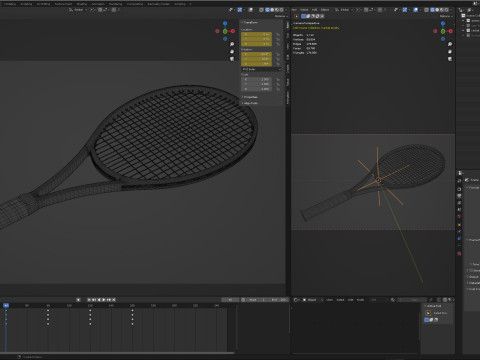
Task: Click the zoom magnifier icon in left viewport
Action: 232,44
